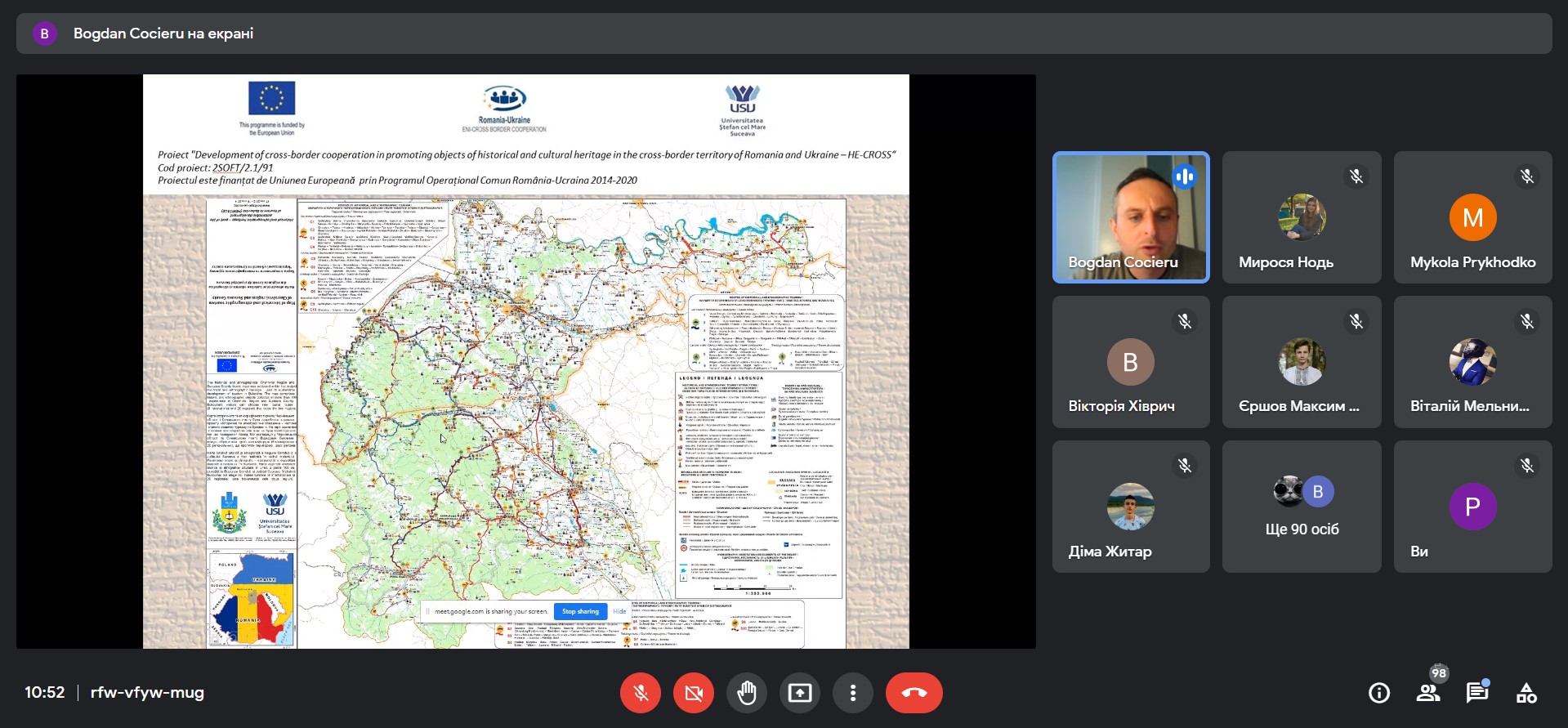Click the Mykola Prykhodko participant tile

tap(1472, 217)
